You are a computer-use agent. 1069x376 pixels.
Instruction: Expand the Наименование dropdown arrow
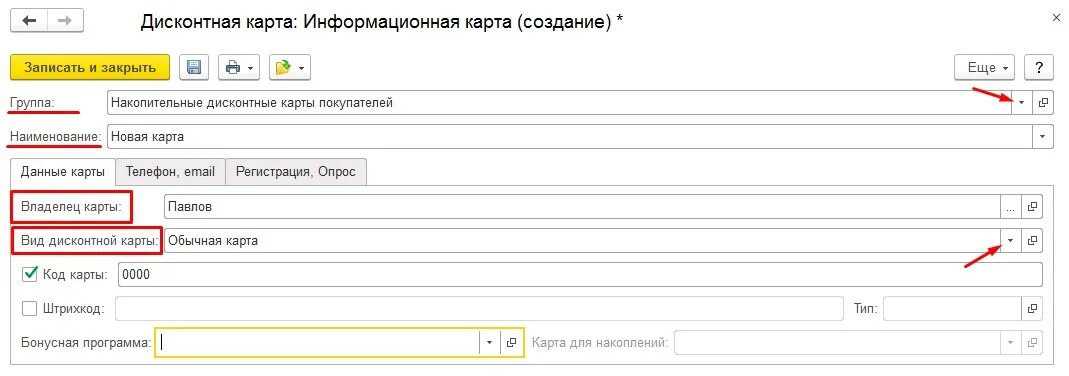(x=1043, y=137)
